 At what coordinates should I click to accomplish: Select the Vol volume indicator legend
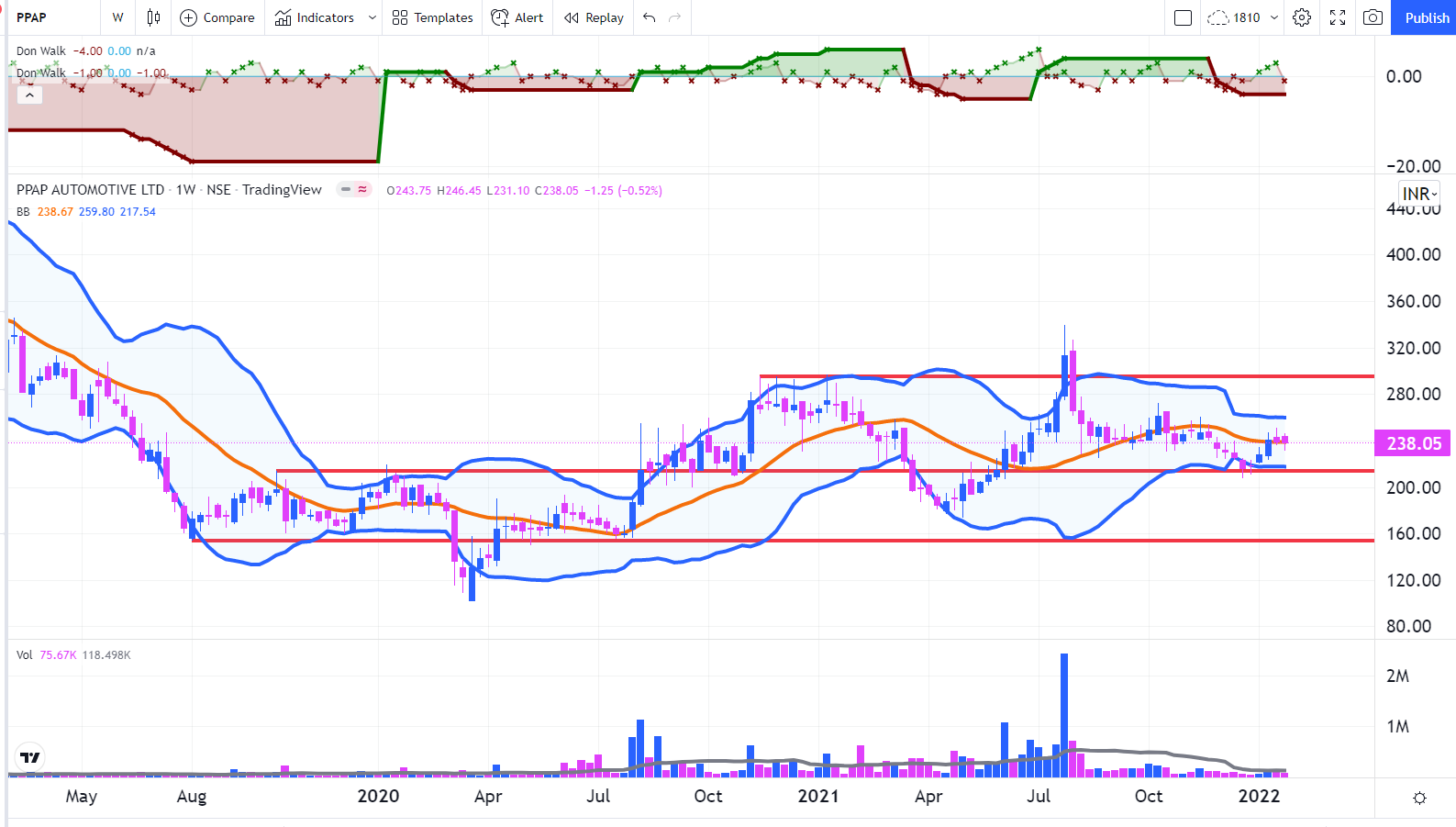point(25,655)
